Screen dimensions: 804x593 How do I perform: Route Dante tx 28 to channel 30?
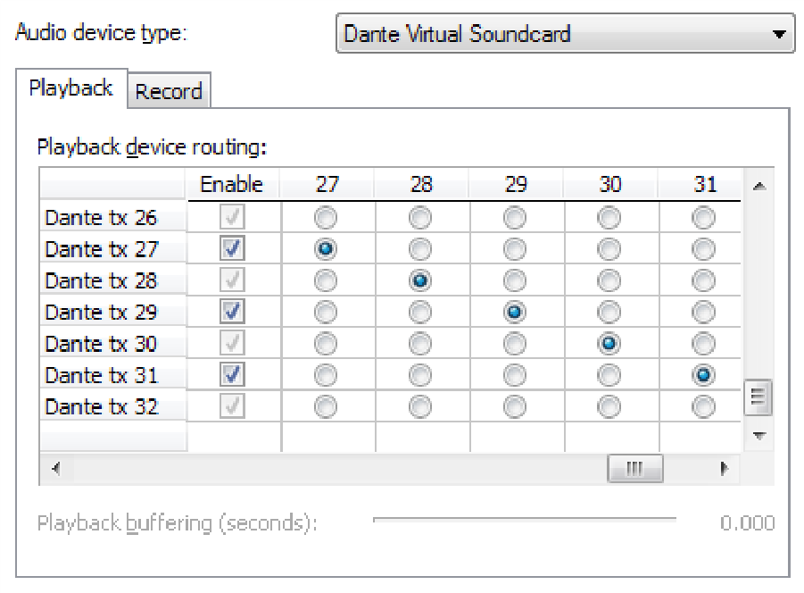tap(609, 281)
